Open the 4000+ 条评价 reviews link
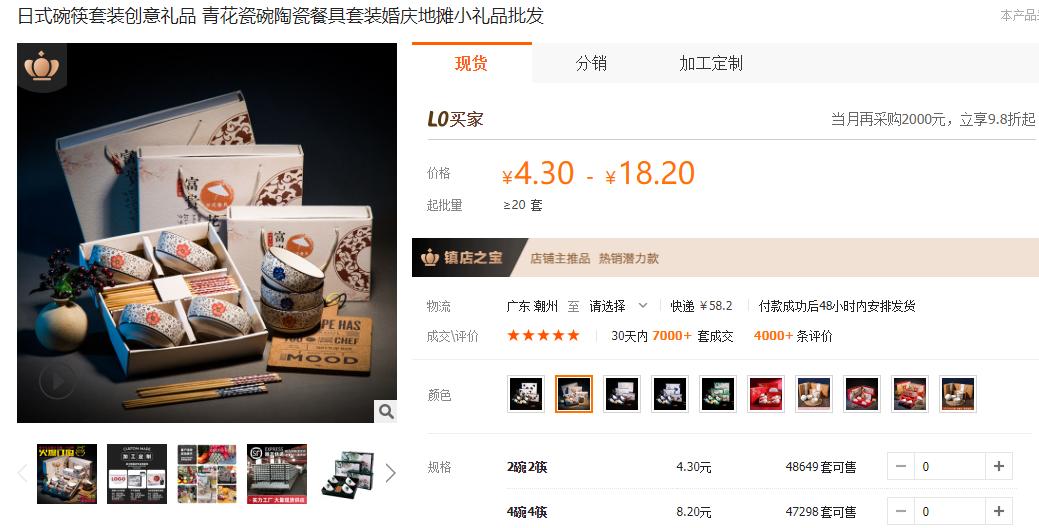 click(x=793, y=336)
